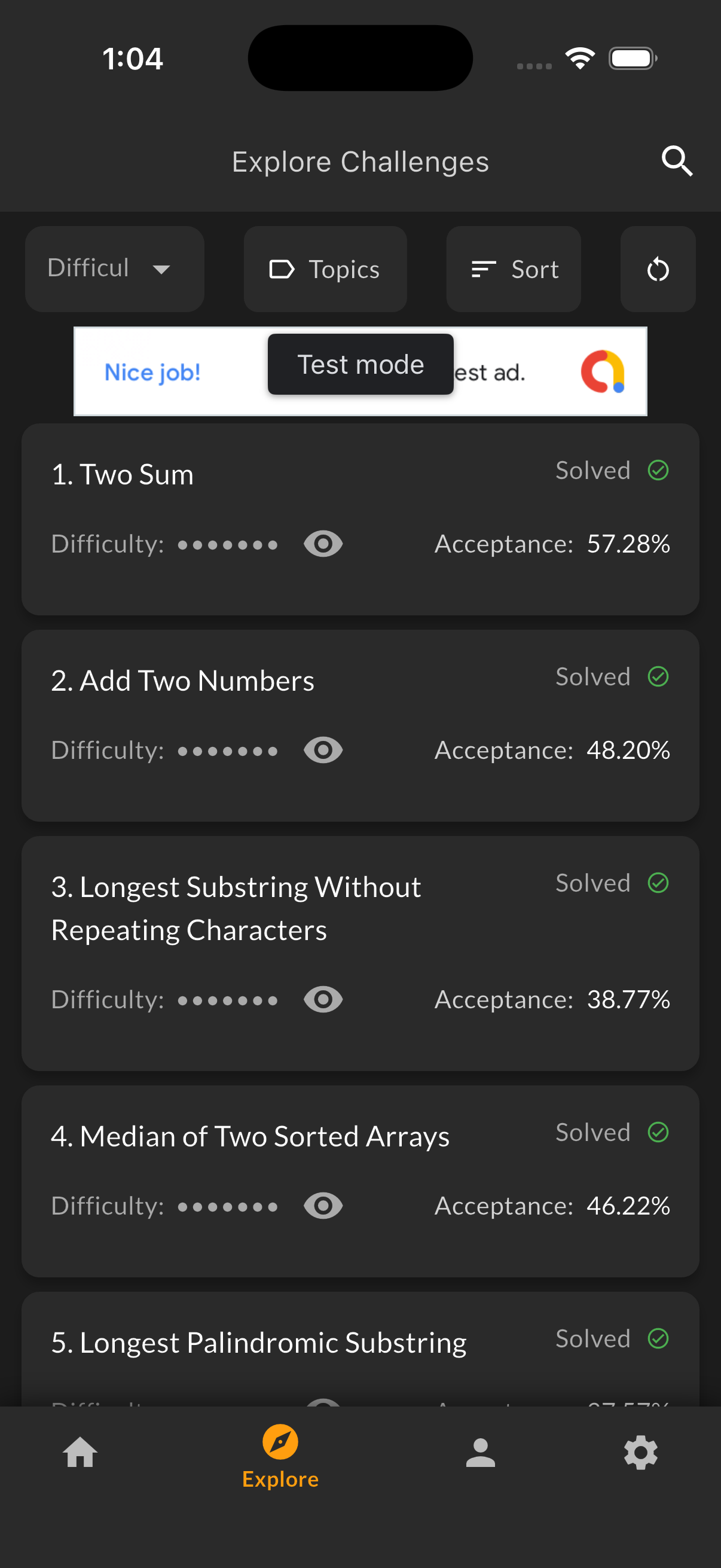Screen dimensions: 721x1568
Task: Tap the Explore compass icon
Action: [280, 1442]
